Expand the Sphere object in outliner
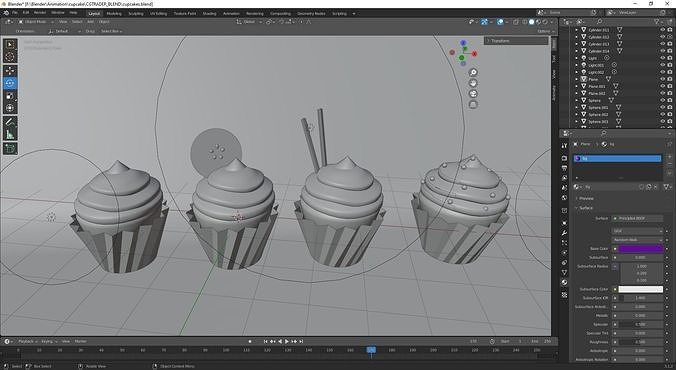 coord(577,100)
